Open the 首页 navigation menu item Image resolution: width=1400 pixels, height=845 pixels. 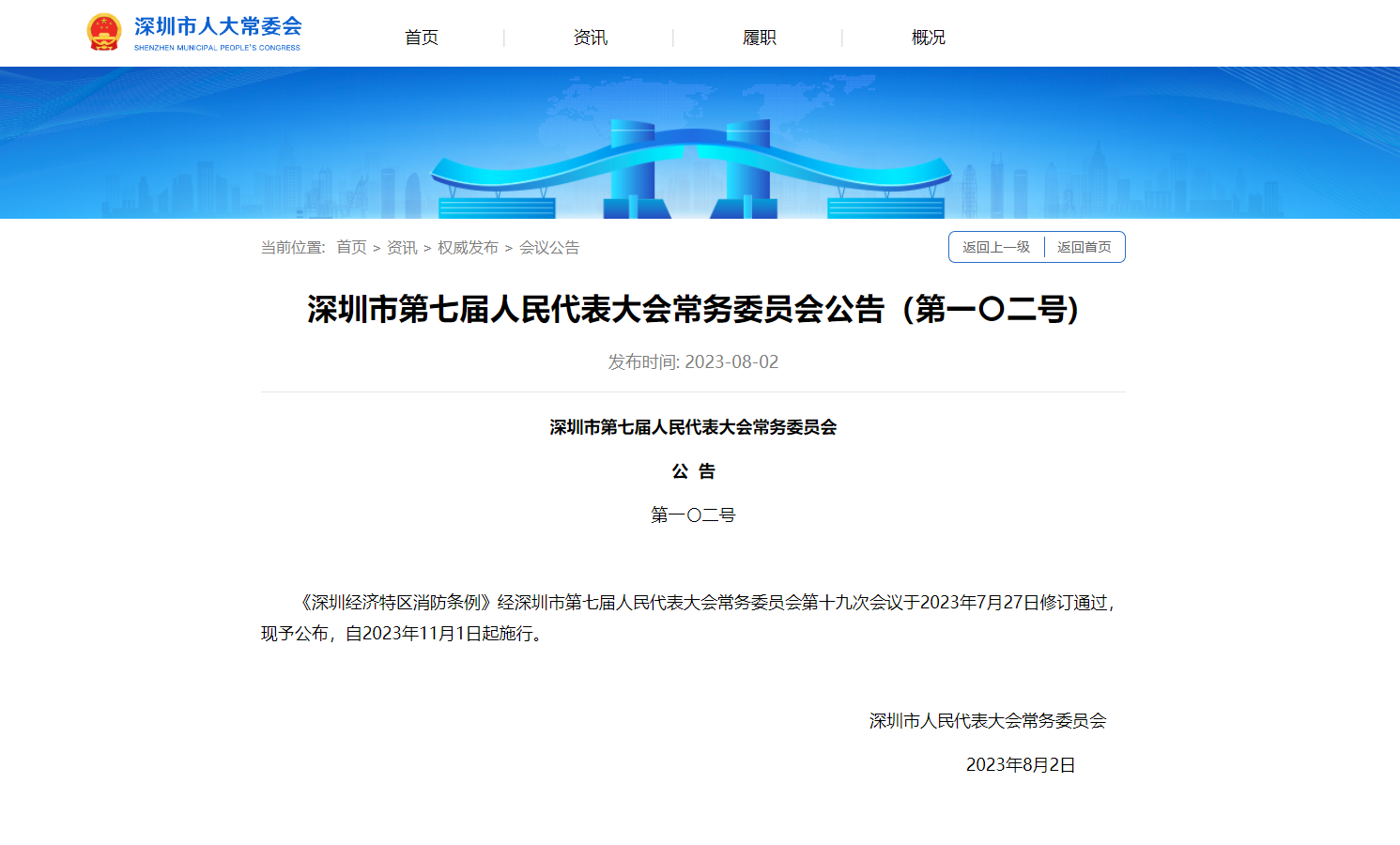(x=422, y=38)
